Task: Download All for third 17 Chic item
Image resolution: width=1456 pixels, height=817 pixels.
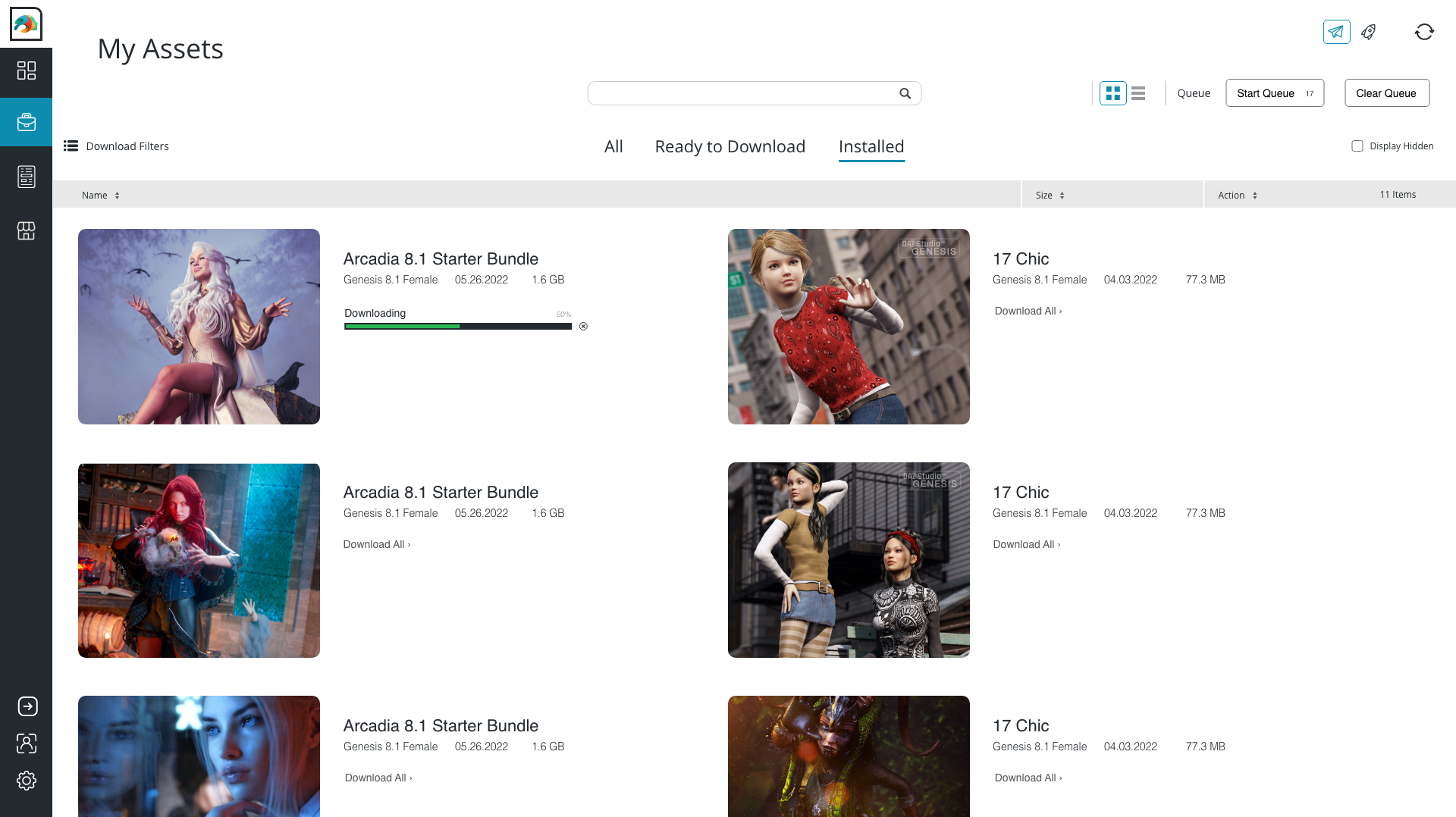Action: coord(1028,778)
